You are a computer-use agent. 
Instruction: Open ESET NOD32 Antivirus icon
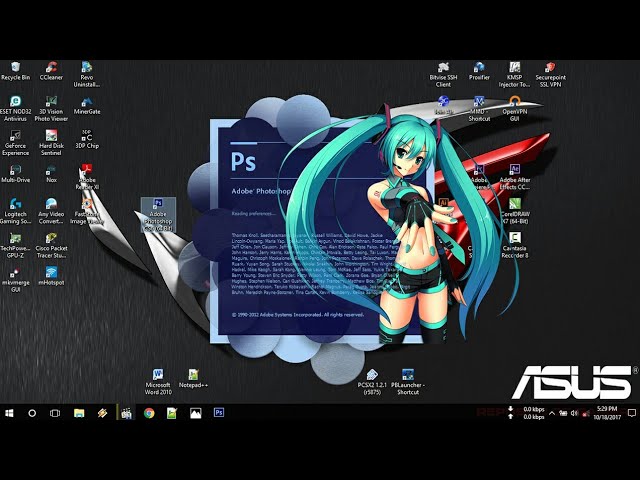click(x=16, y=109)
